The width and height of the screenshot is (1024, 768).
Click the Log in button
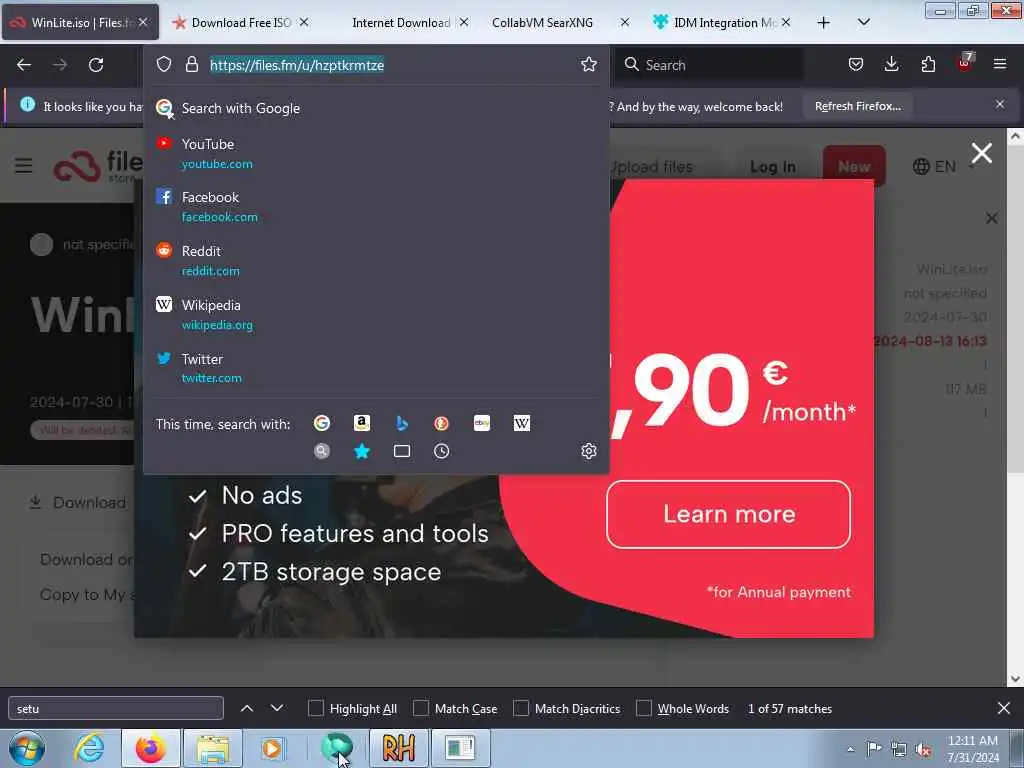(x=773, y=167)
